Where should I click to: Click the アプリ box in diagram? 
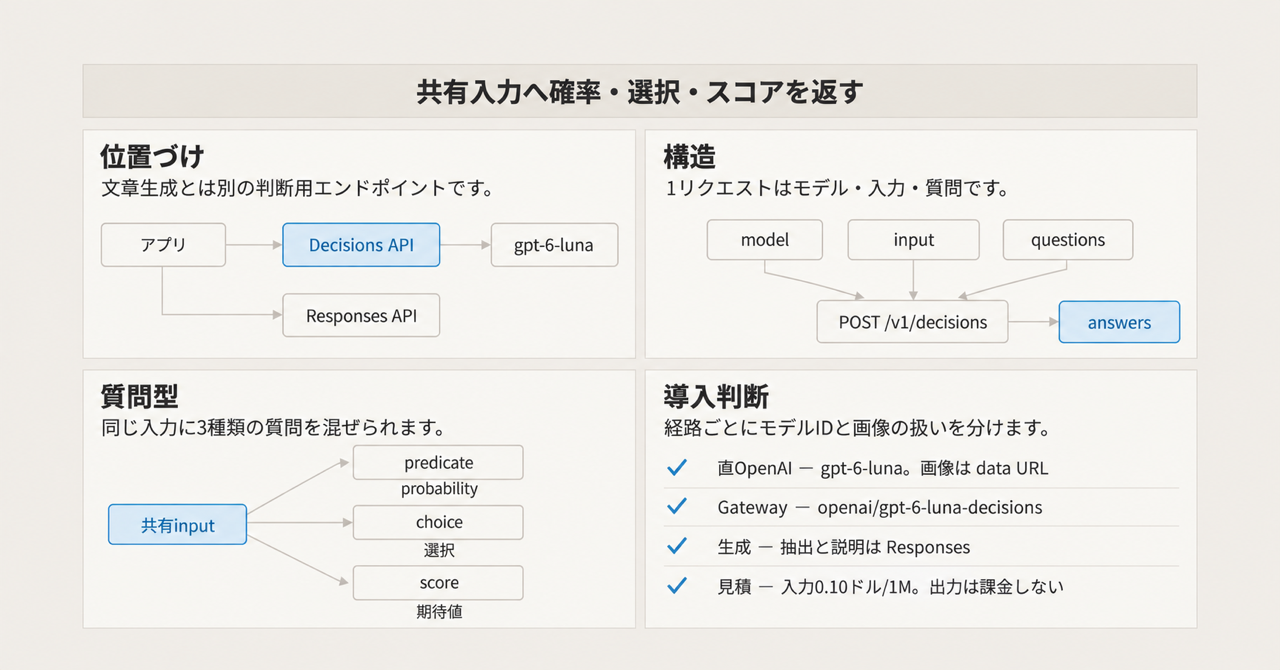tap(164, 244)
